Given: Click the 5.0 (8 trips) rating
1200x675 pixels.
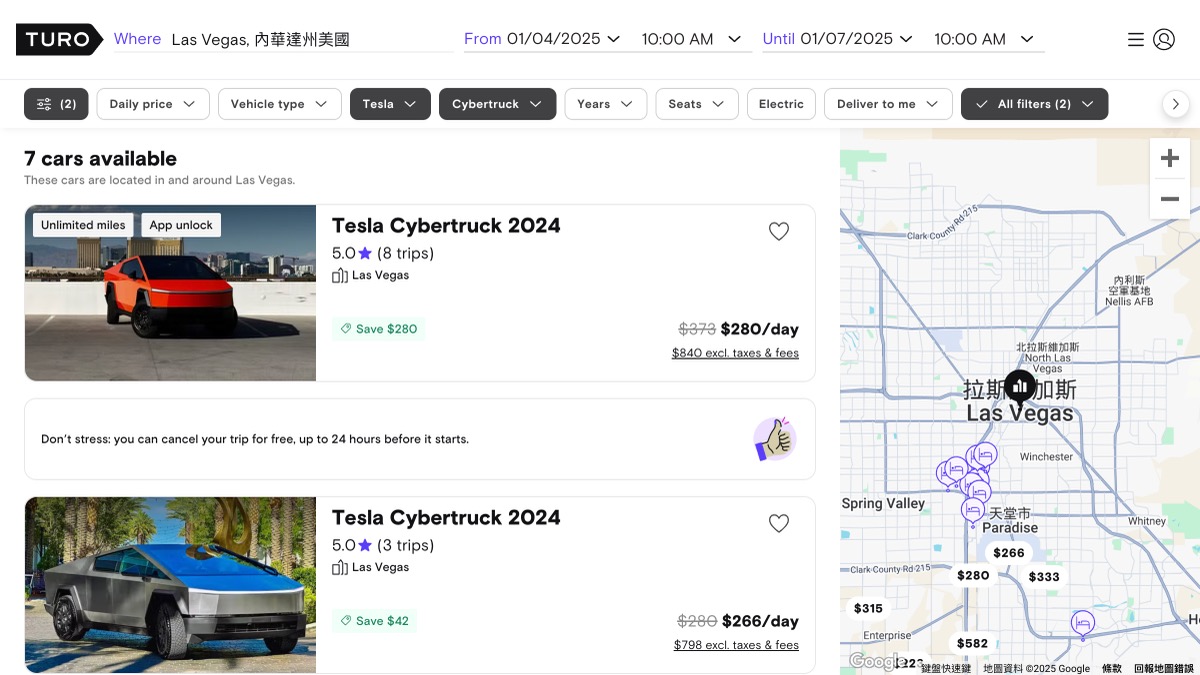Looking at the screenshot, I should 383,253.
